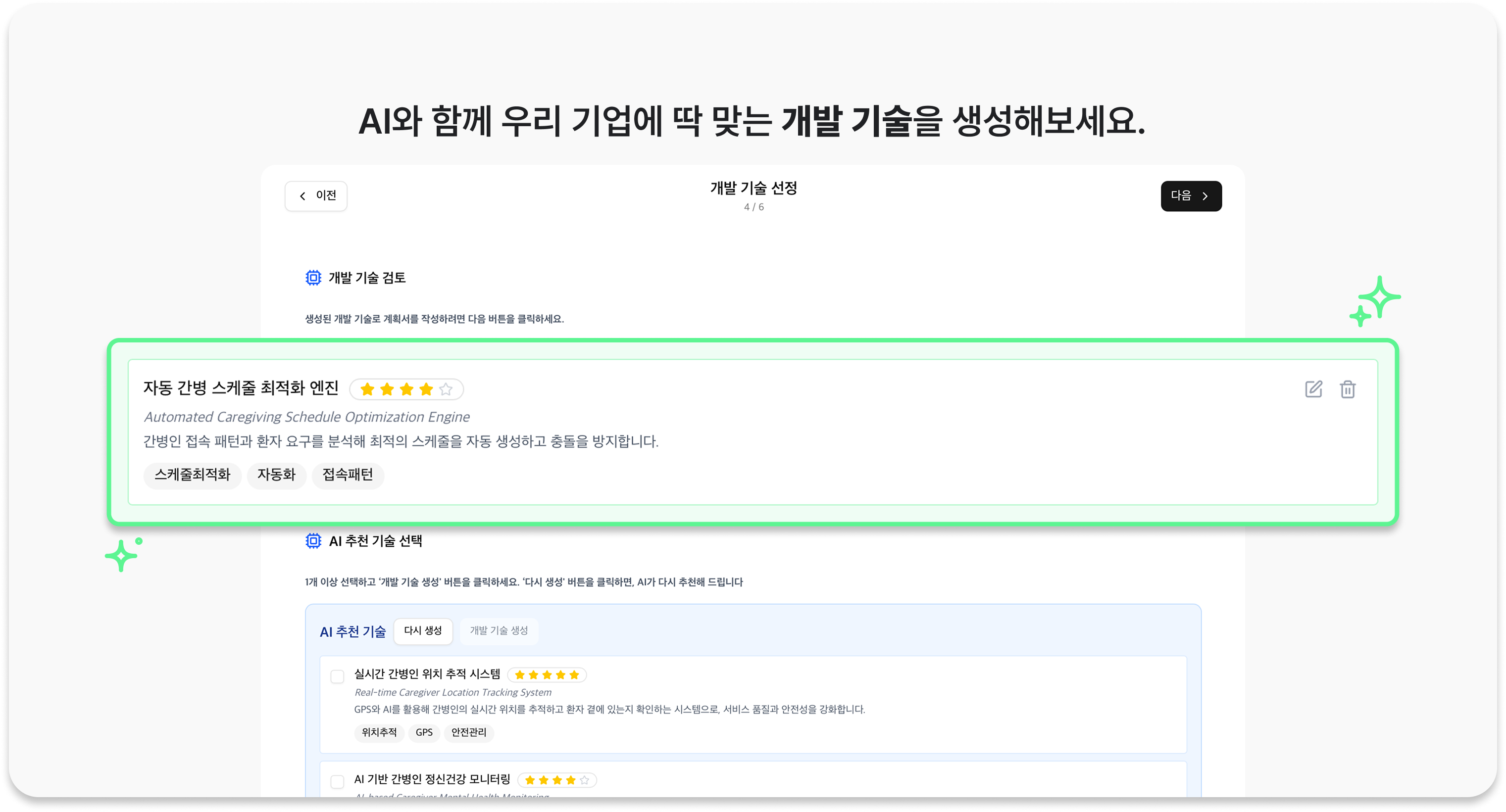This screenshot has height=812, width=1506.
Task: Click the 개발 기술 생성 button
Action: 499,631
